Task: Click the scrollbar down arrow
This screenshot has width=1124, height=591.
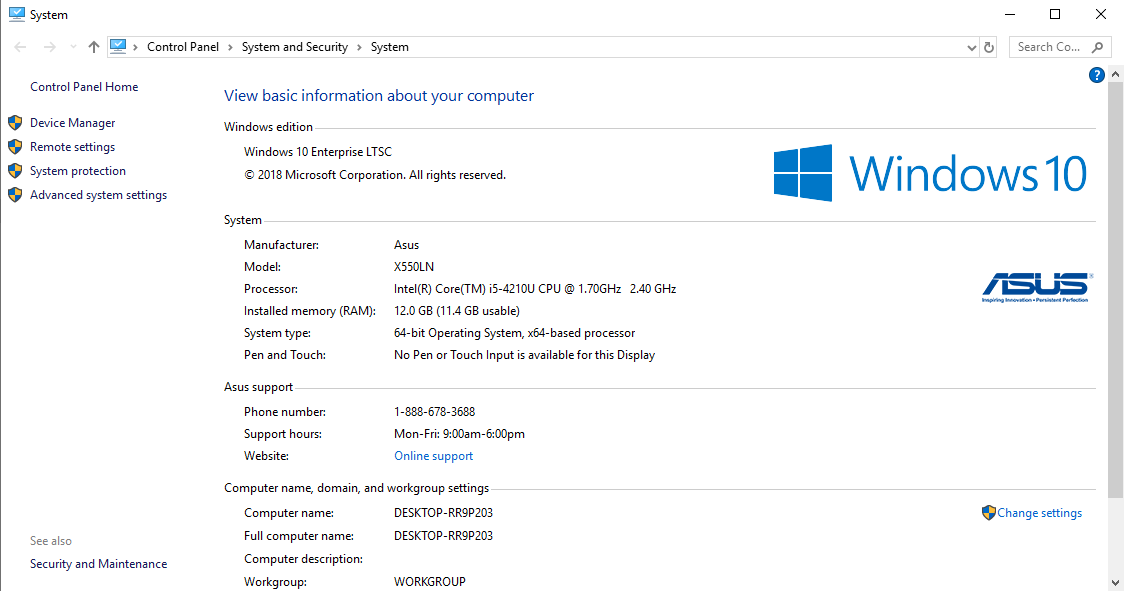Action: click(1115, 582)
